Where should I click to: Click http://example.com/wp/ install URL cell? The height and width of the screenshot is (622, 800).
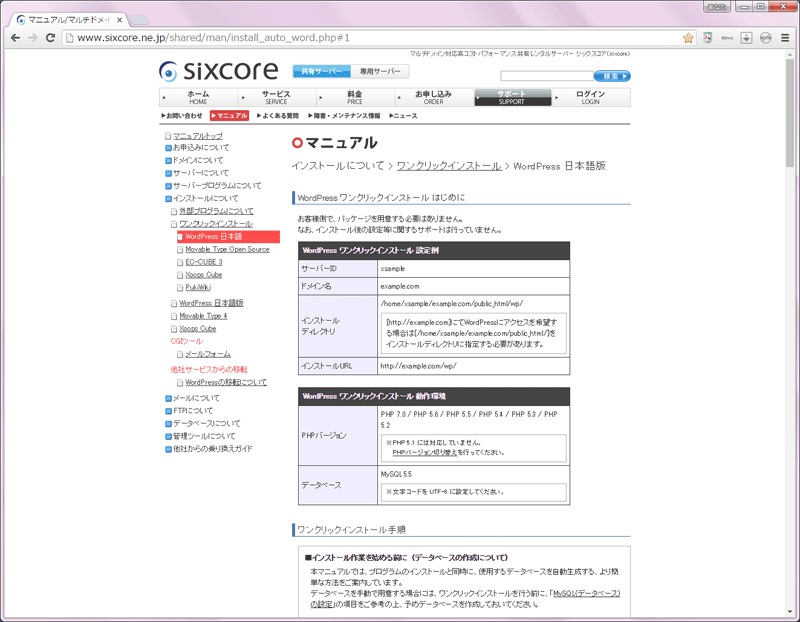(x=473, y=366)
